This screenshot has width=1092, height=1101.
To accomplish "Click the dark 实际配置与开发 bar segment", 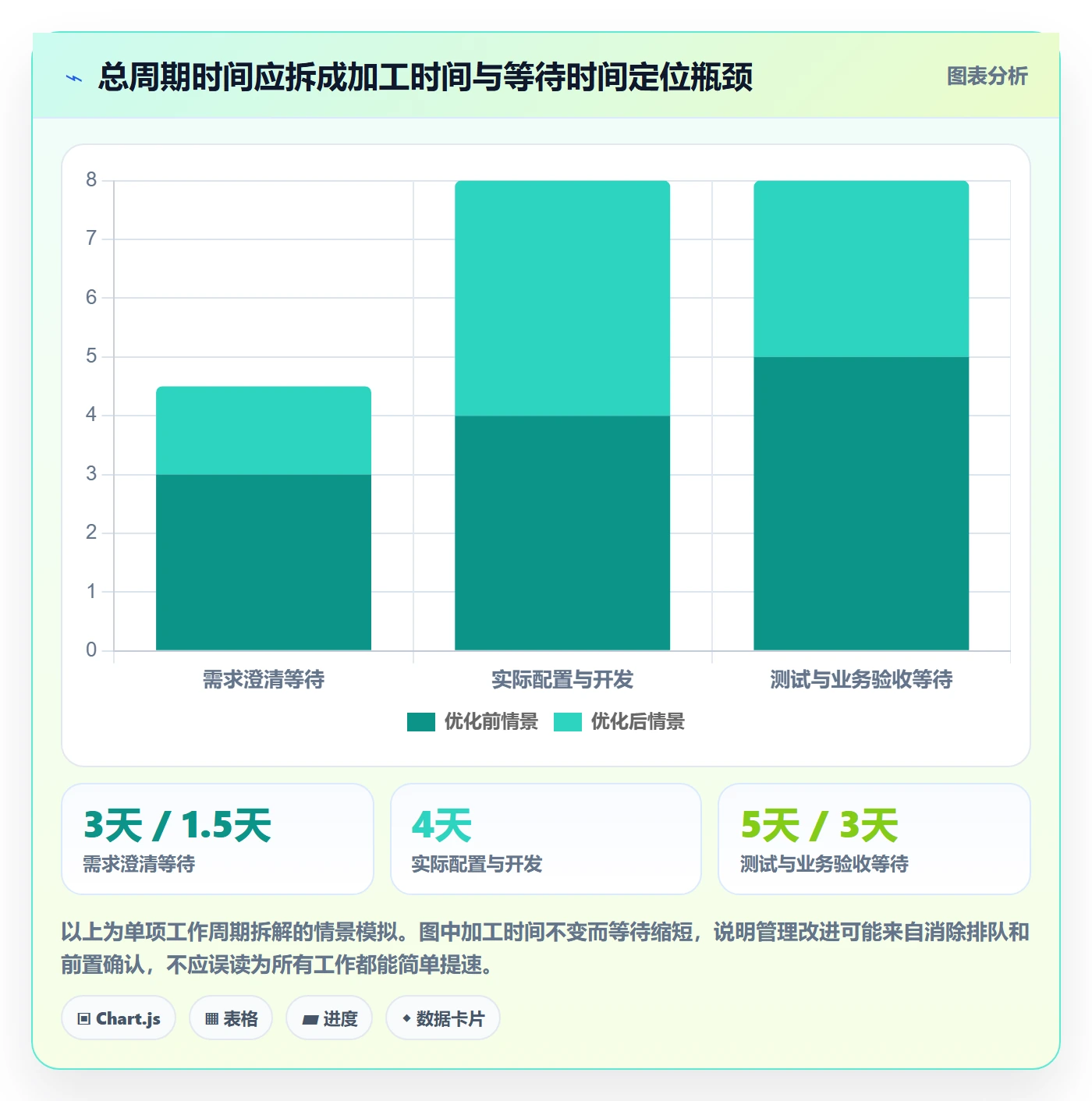I will (x=562, y=533).
